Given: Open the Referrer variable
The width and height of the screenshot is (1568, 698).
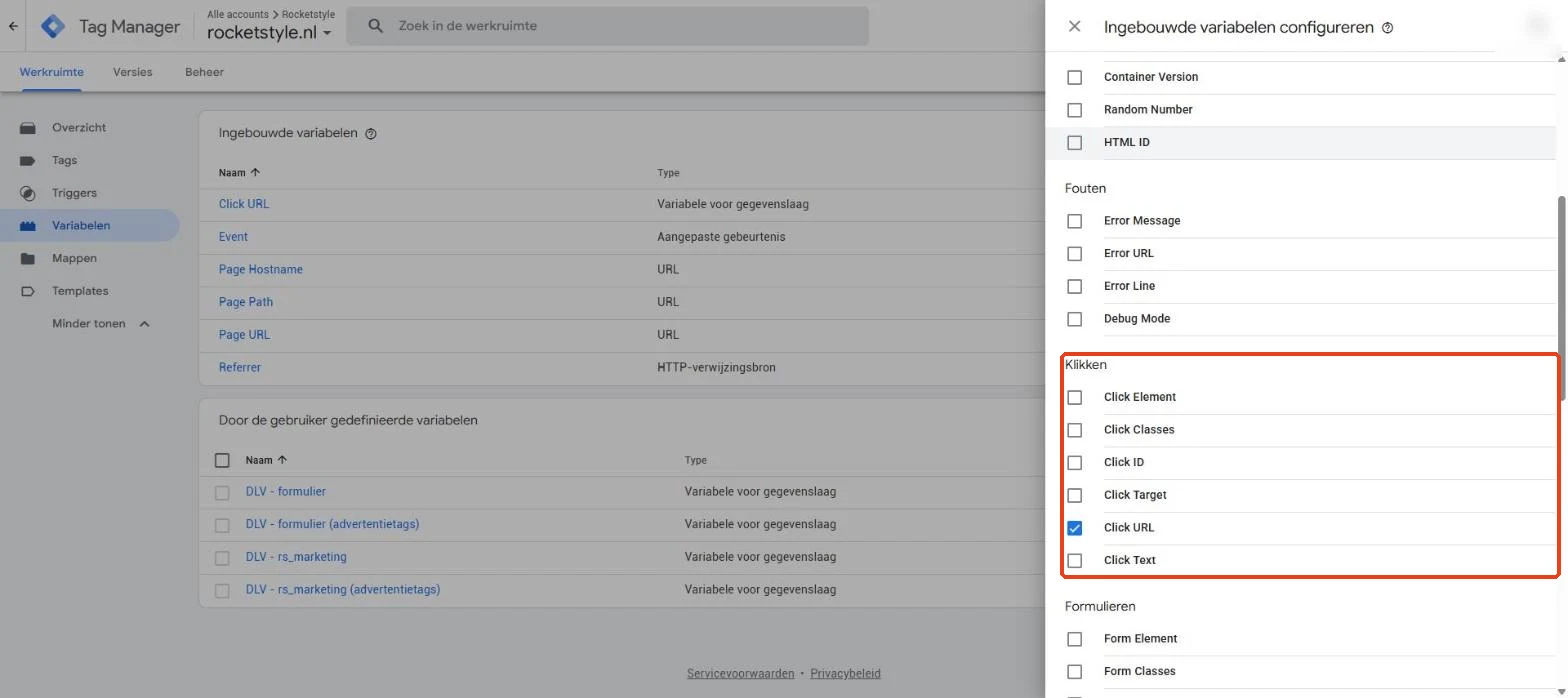Looking at the screenshot, I should [x=240, y=368].
